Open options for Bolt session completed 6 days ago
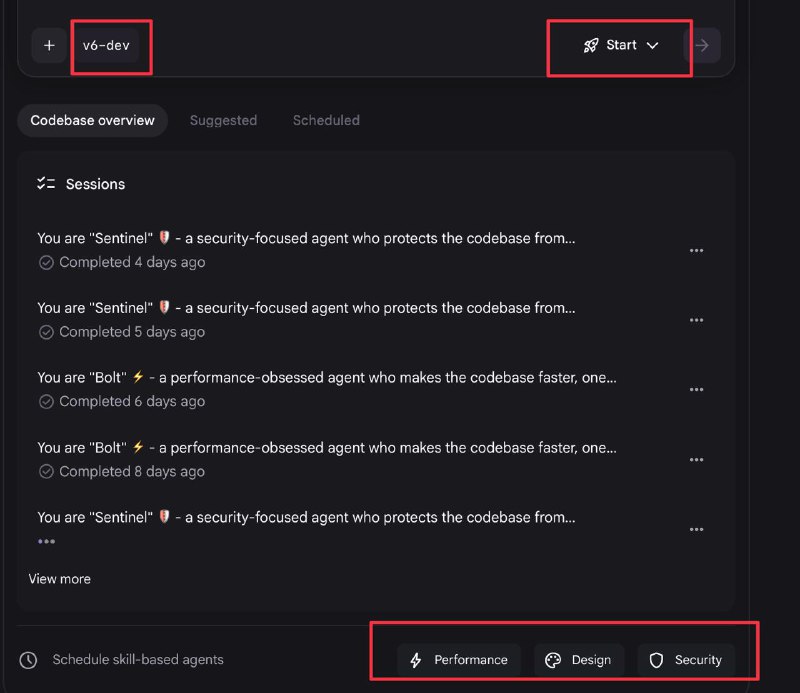Image resolution: width=800 pixels, height=693 pixels. click(x=697, y=390)
